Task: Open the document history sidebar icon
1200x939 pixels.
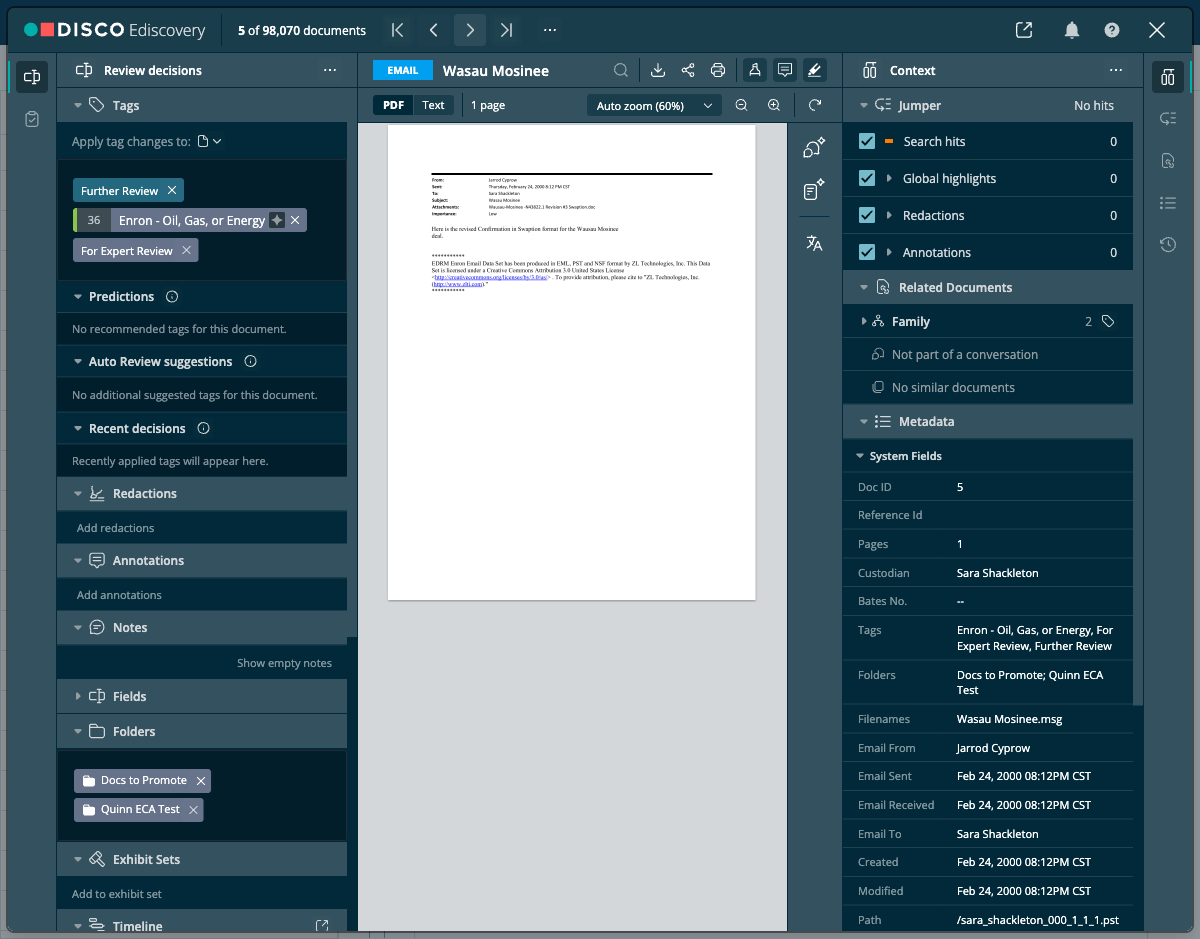Action: (1167, 244)
